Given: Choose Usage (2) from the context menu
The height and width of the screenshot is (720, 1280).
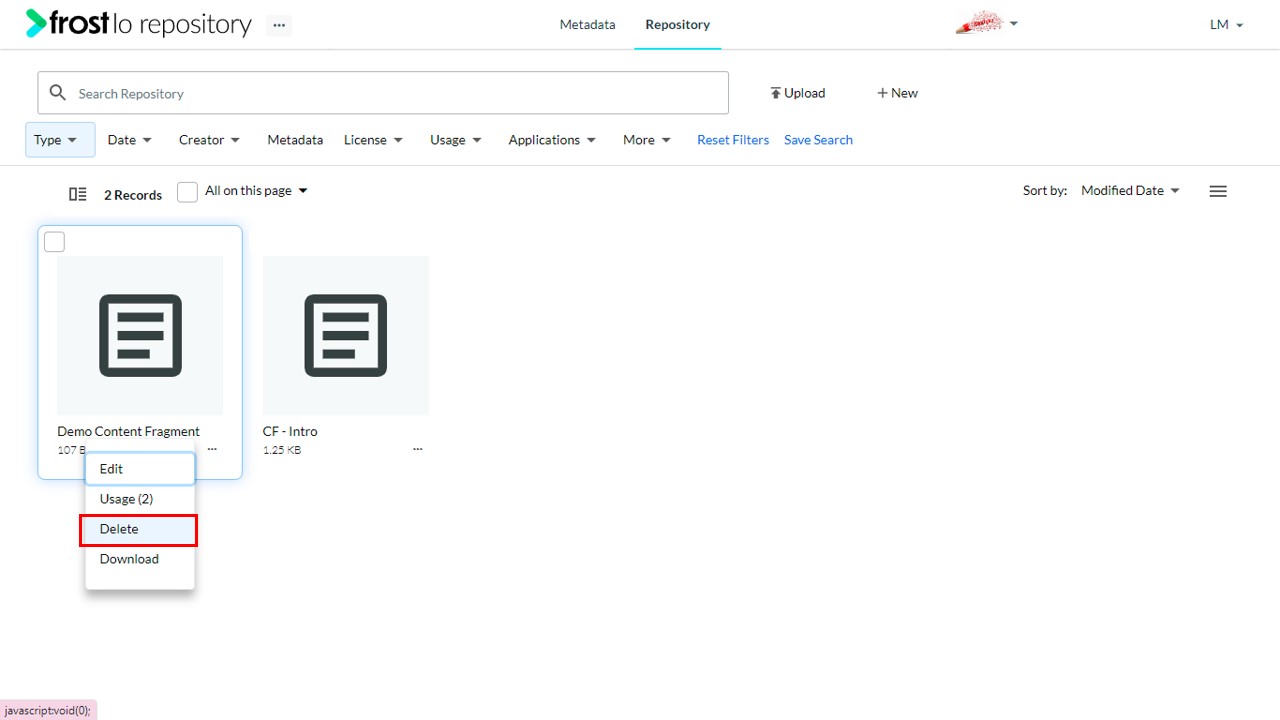Looking at the screenshot, I should [x=140, y=499].
